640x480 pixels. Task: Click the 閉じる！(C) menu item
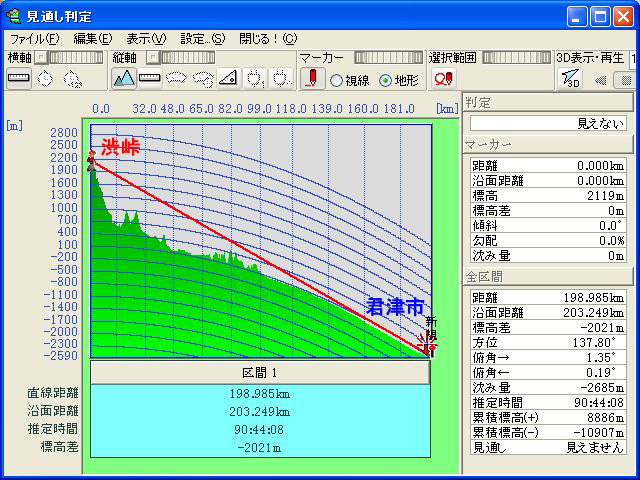pos(268,39)
